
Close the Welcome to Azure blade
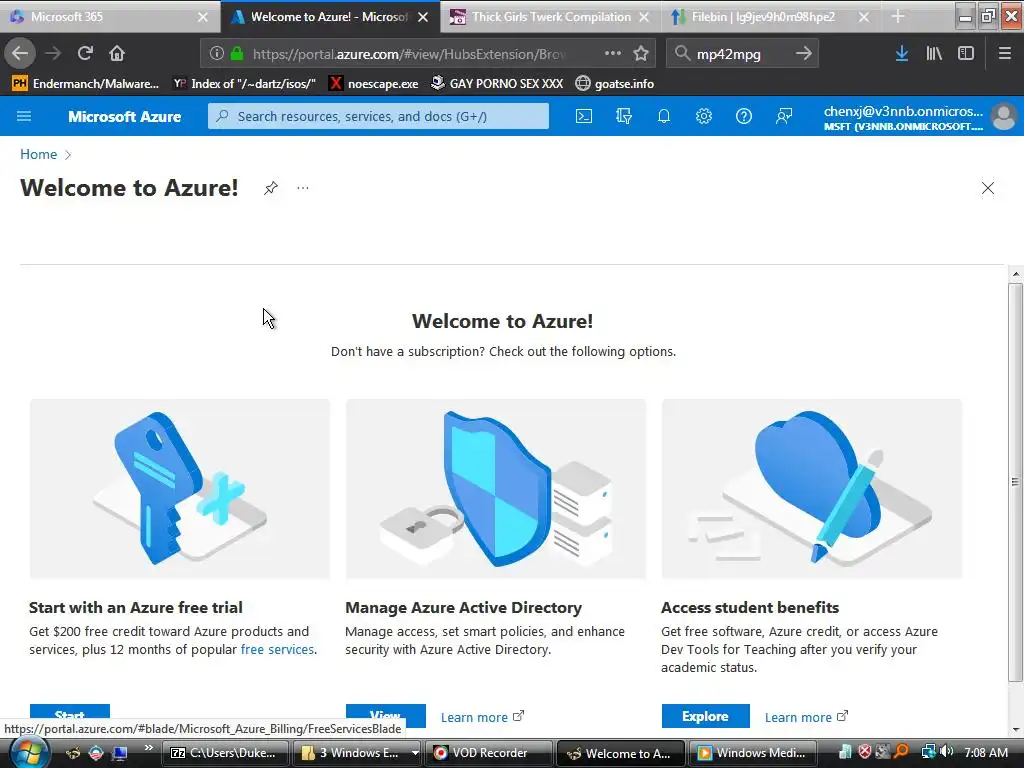click(x=987, y=188)
